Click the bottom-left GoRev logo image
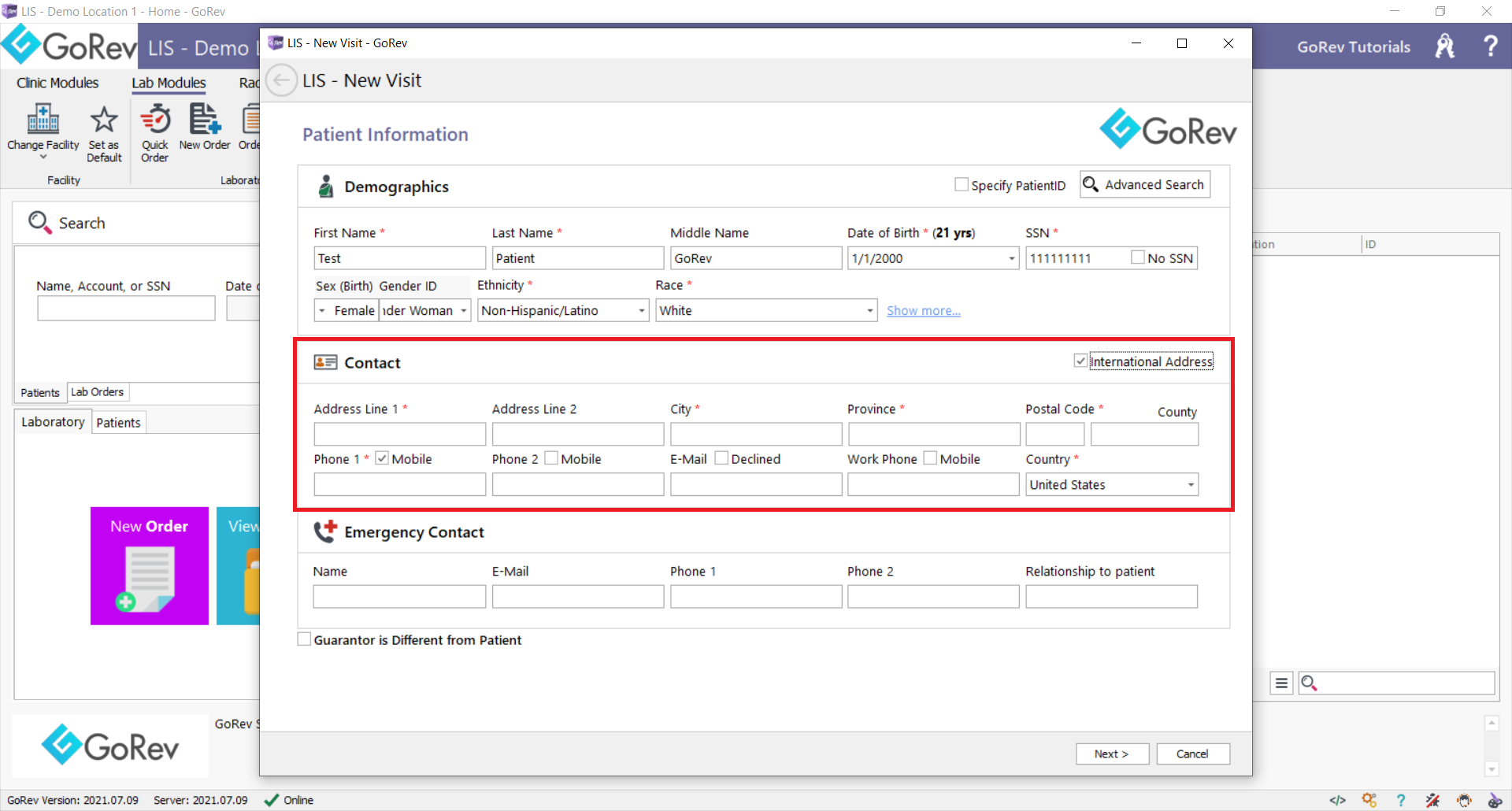 [110, 745]
